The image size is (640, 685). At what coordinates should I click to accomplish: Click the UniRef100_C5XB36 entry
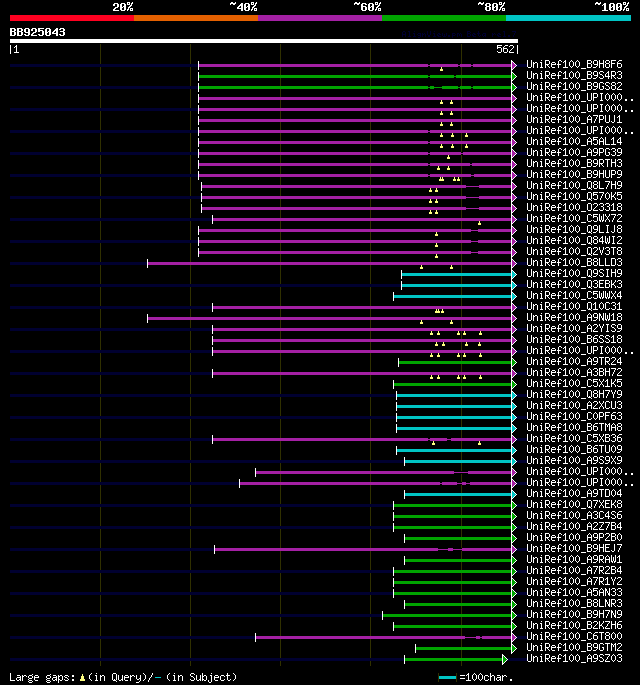tap(574, 438)
